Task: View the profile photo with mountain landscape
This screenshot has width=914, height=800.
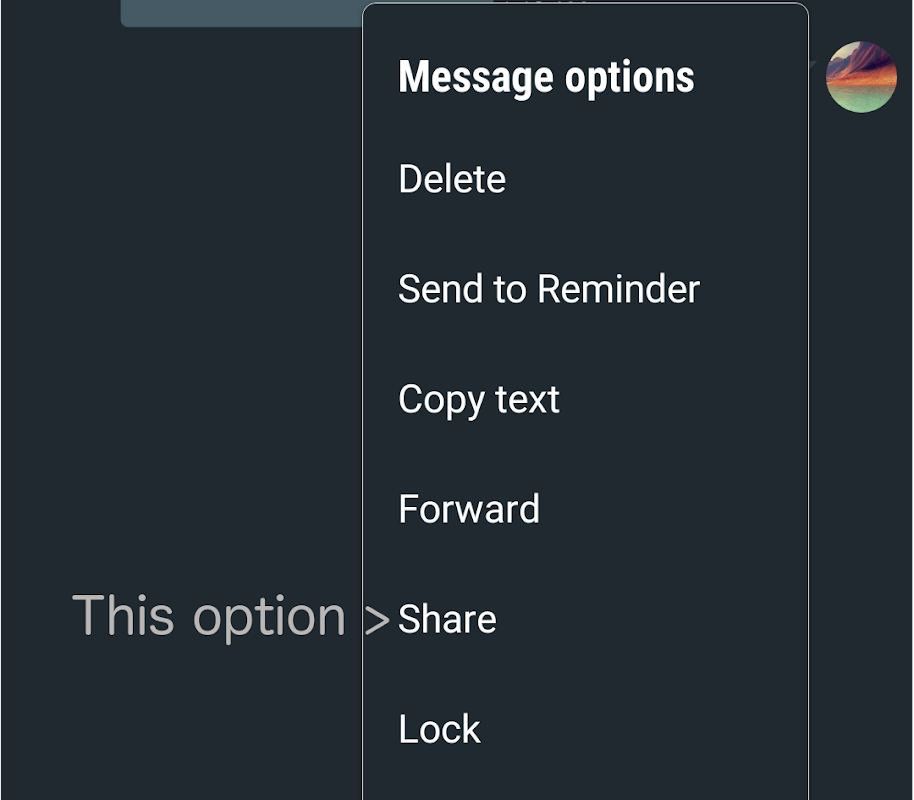Action: click(x=861, y=76)
